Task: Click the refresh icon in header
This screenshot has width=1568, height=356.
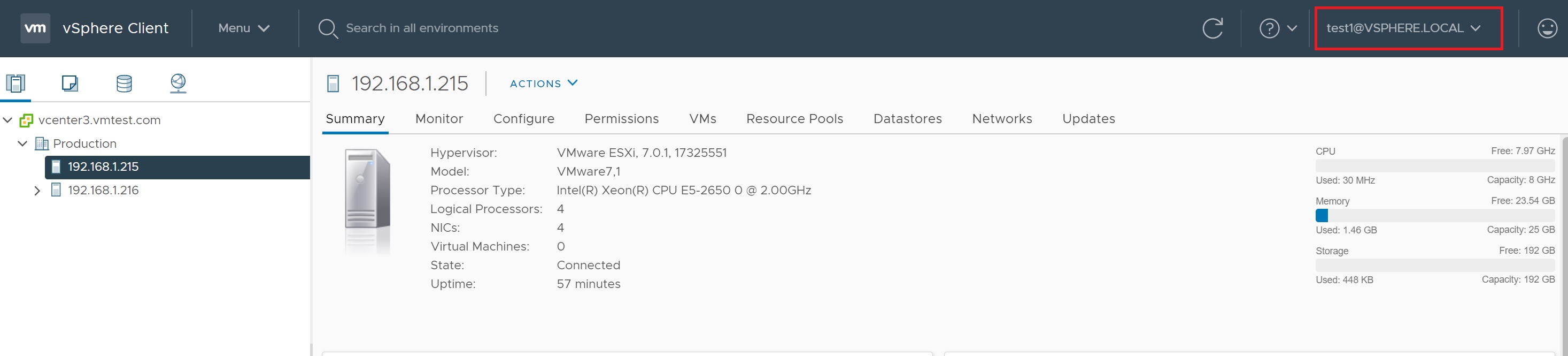Action: coord(1212,28)
